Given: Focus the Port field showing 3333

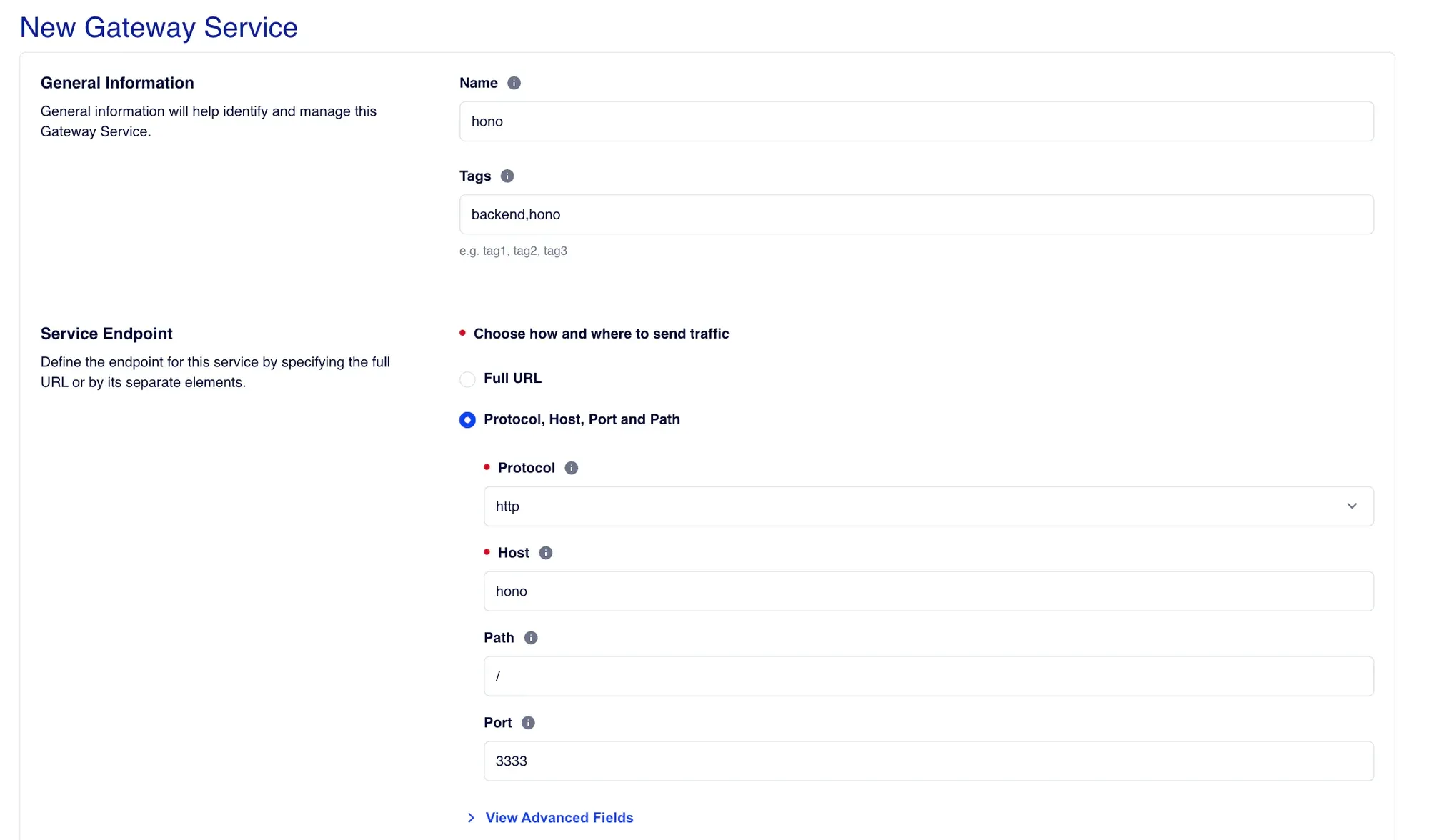Looking at the screenshot, I should [x=928, y=761].
